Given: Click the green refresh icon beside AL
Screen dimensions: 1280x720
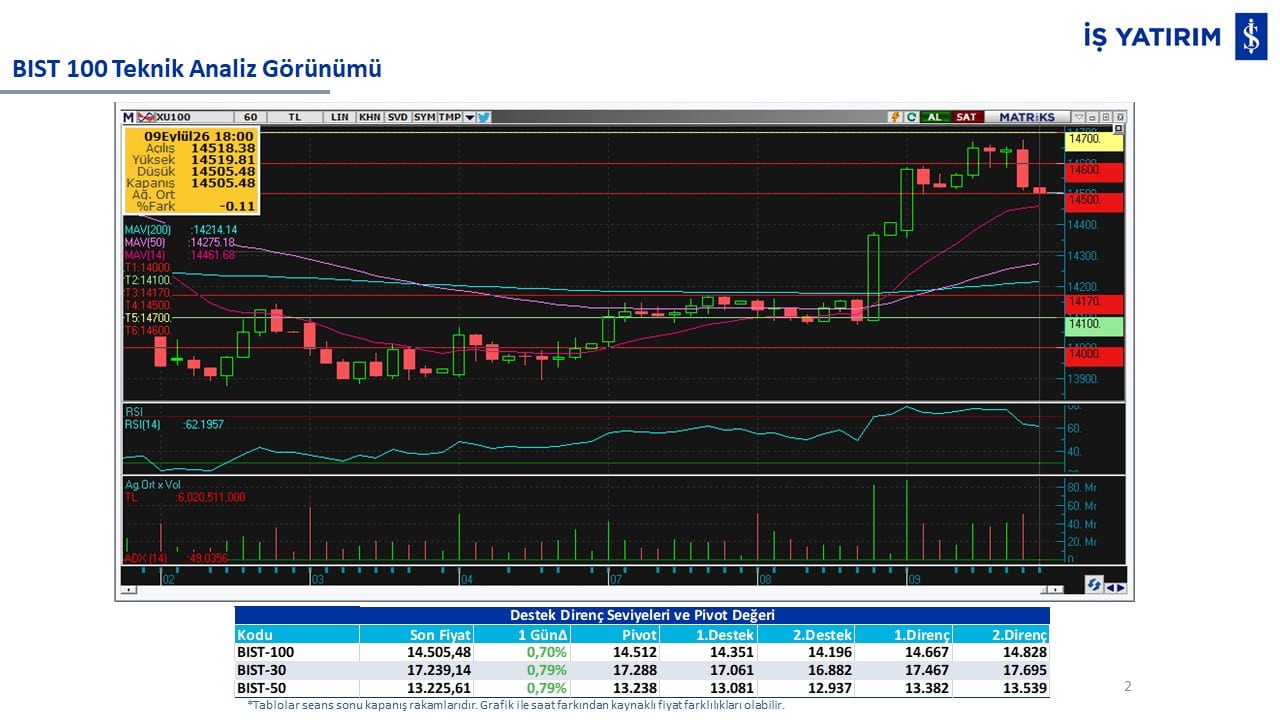Looking at the screenshot, I should (x=911, y=117).
